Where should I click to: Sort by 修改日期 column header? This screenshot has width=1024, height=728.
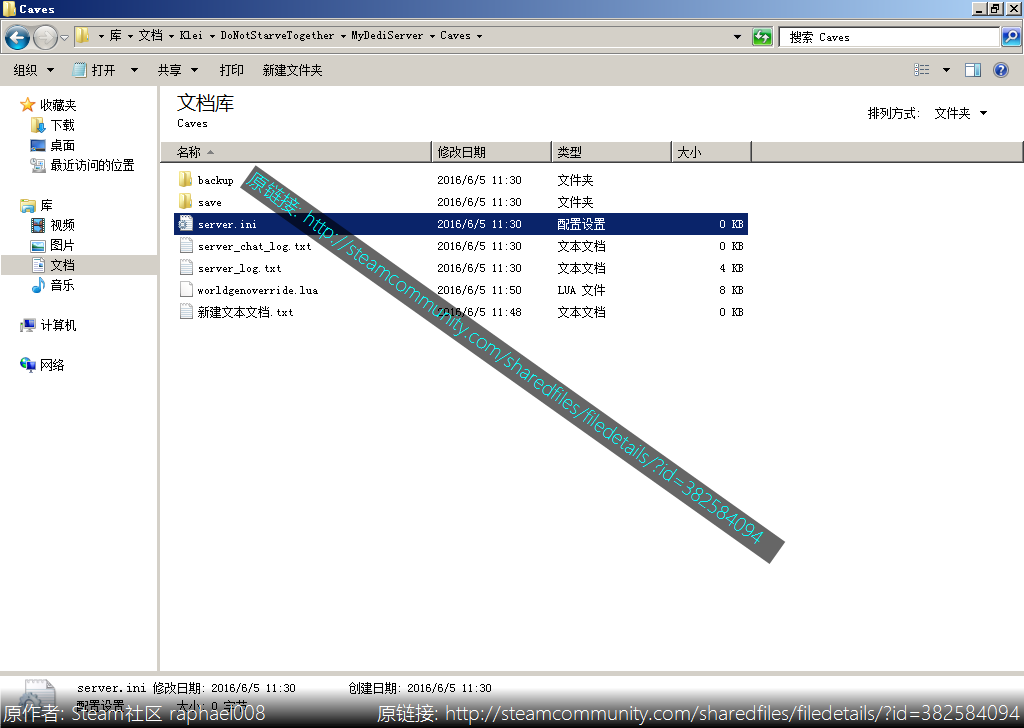pyautogui.click(x=492, y=152)
